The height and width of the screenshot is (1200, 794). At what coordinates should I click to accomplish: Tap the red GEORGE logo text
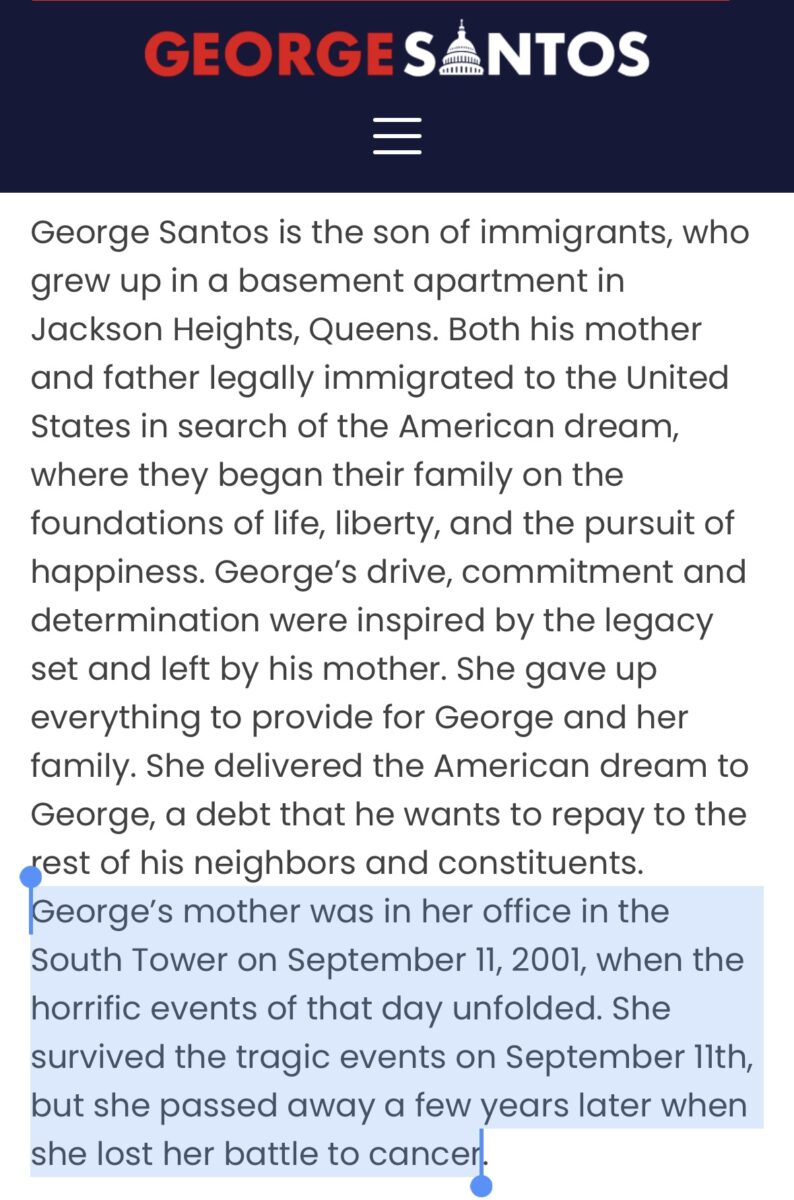coord(269,55)
